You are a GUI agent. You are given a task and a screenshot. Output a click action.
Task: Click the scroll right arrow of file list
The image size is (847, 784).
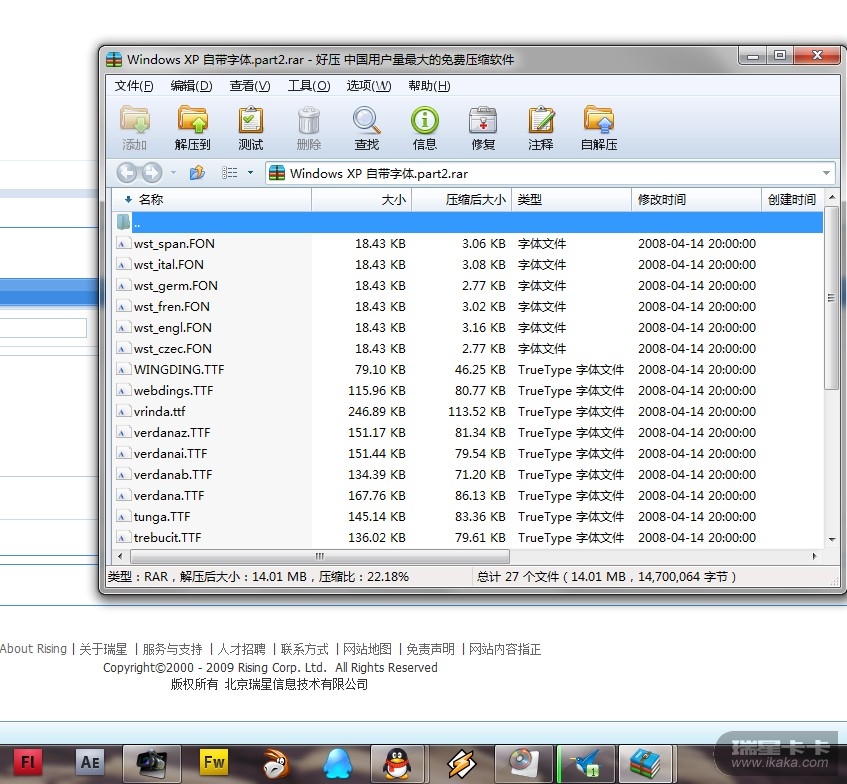tap(814, 556)
